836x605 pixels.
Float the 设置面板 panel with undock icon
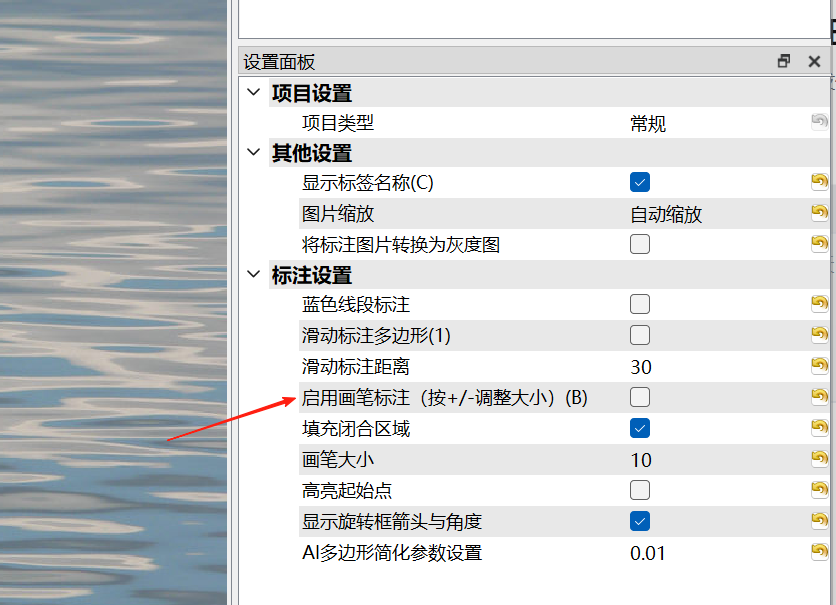[x=784, y=61]
